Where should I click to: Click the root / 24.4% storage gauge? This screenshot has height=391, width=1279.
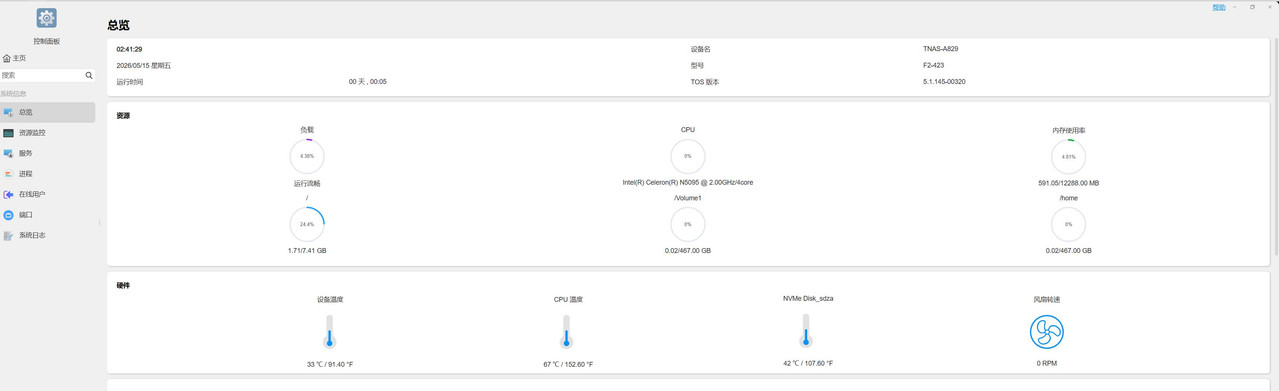click(307, 224)
